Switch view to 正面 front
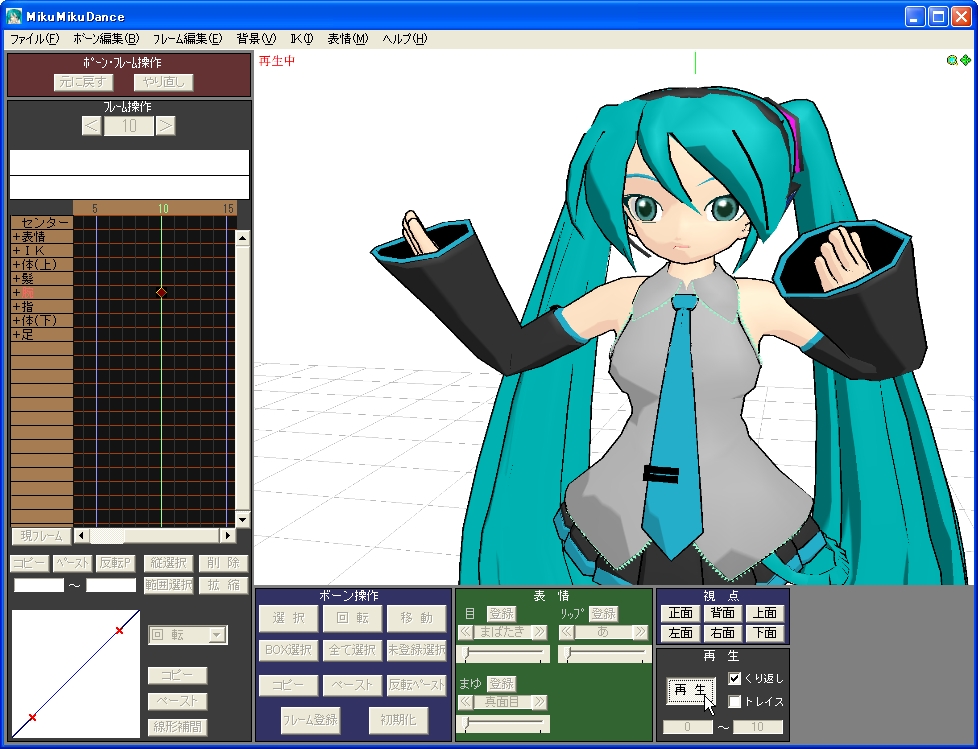The height and width of the screenshot is (749, 978). click(x=680, y=613)
